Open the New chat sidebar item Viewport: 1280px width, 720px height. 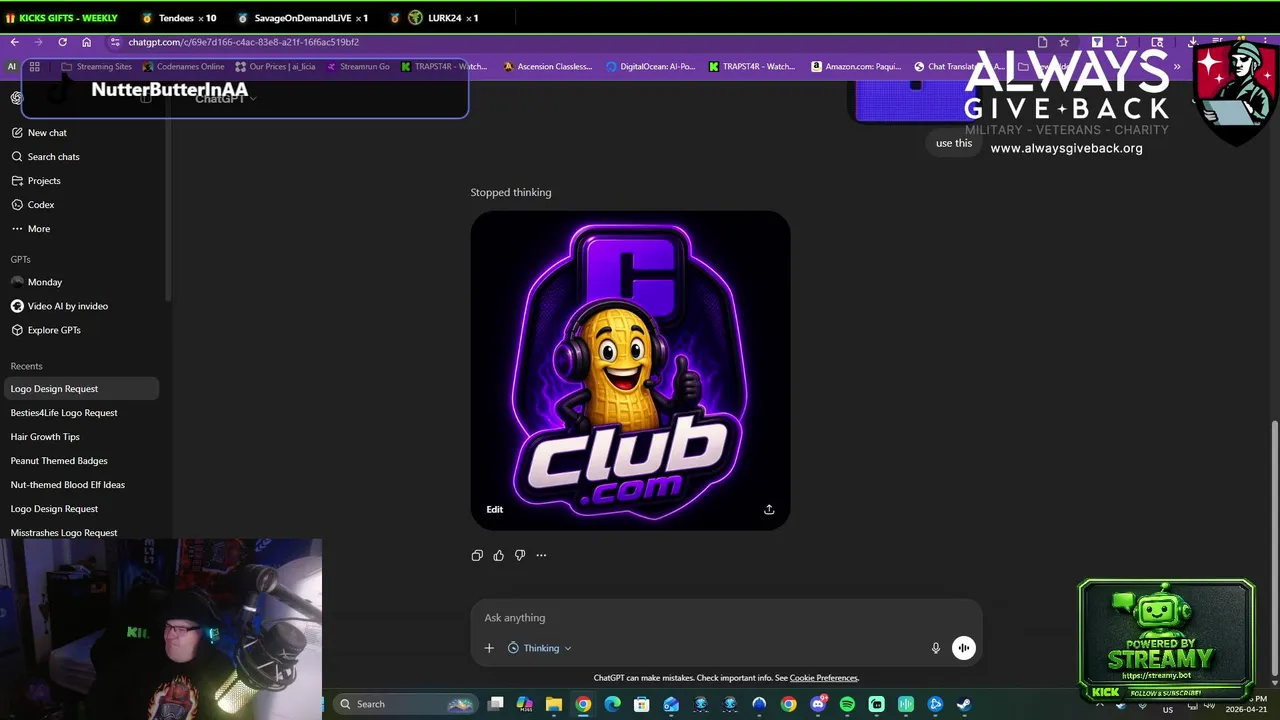pos(80,133)
